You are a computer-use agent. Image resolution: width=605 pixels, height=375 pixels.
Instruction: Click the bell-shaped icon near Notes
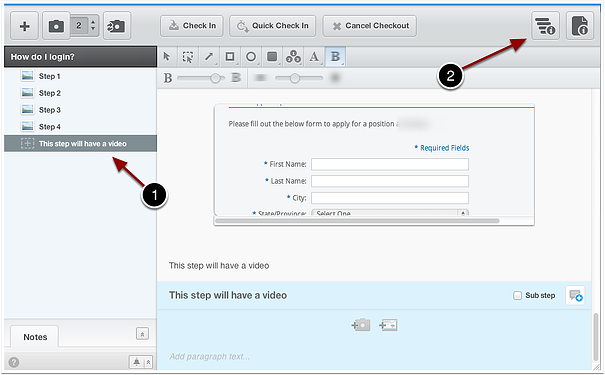tap(137, 362)
